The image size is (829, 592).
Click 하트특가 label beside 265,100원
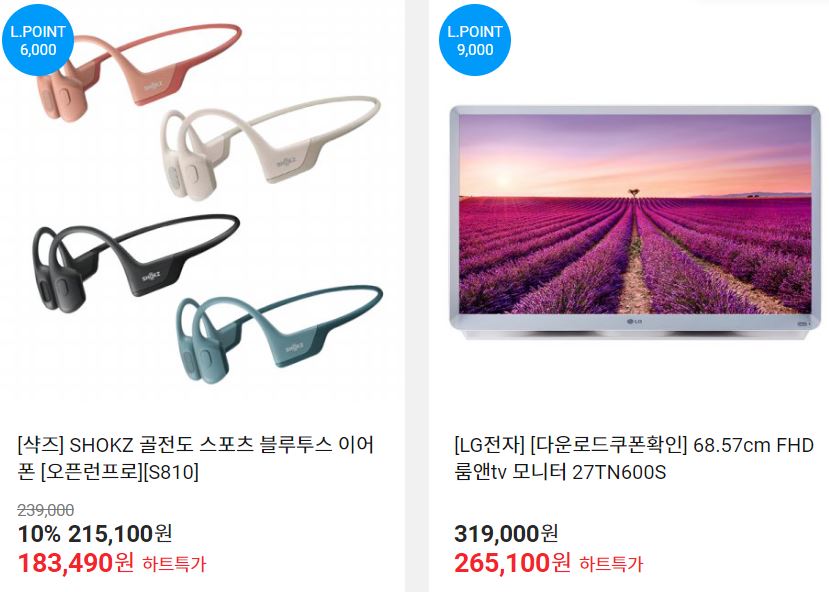(x=611, y=564)
